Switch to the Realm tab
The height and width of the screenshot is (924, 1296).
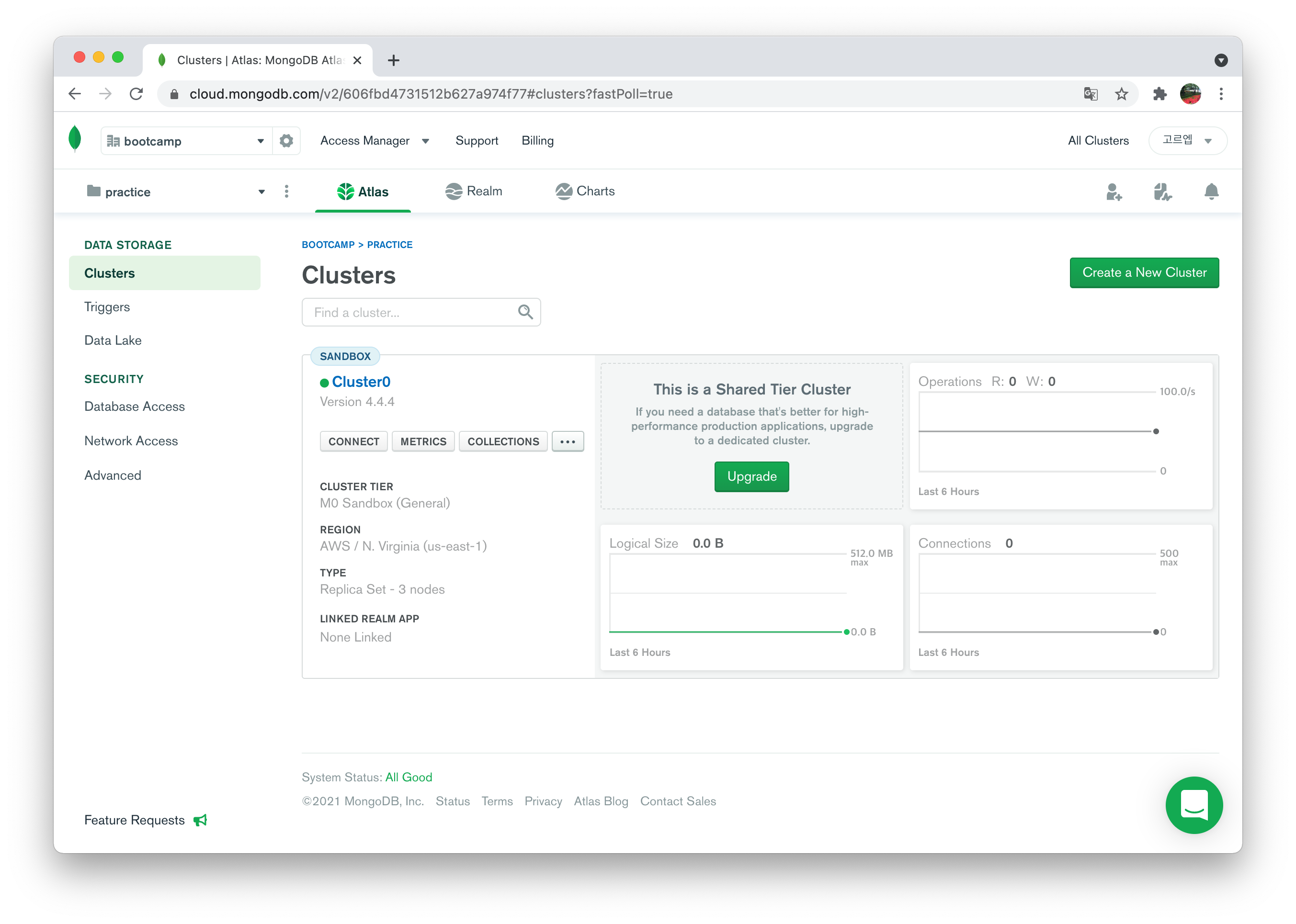(474, 191)
